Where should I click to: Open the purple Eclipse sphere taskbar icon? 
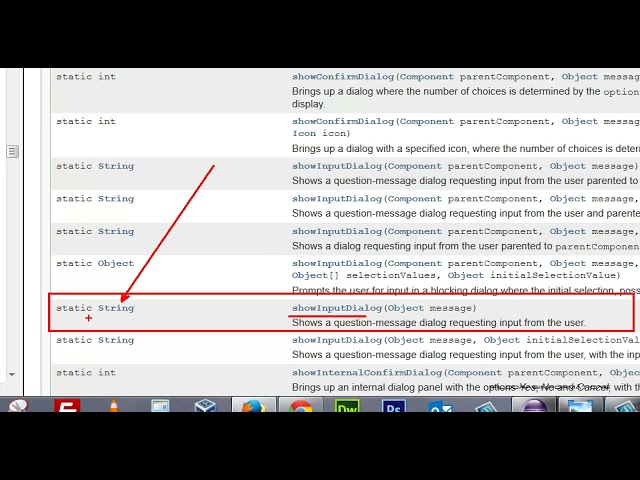(x=534, y=405)
